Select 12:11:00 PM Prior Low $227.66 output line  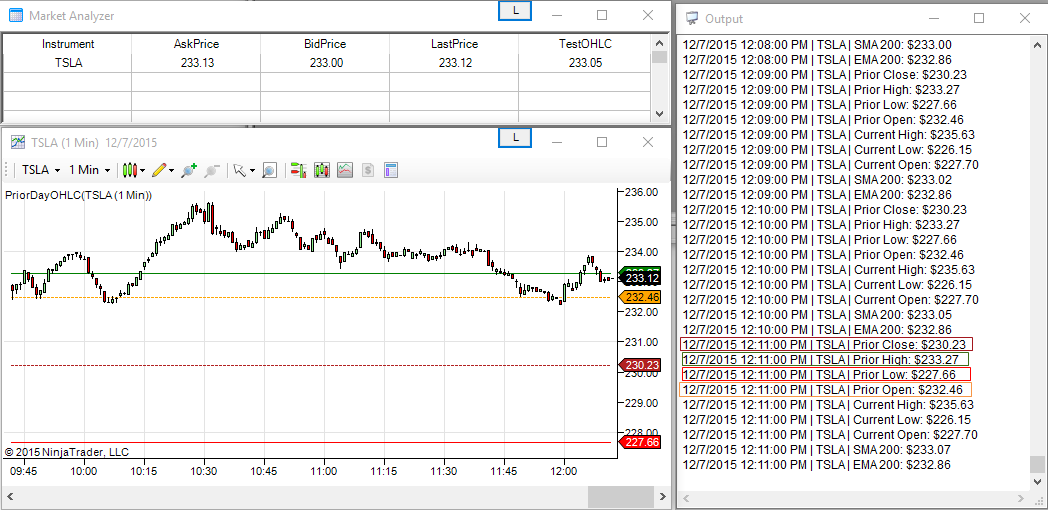point(825,374)
